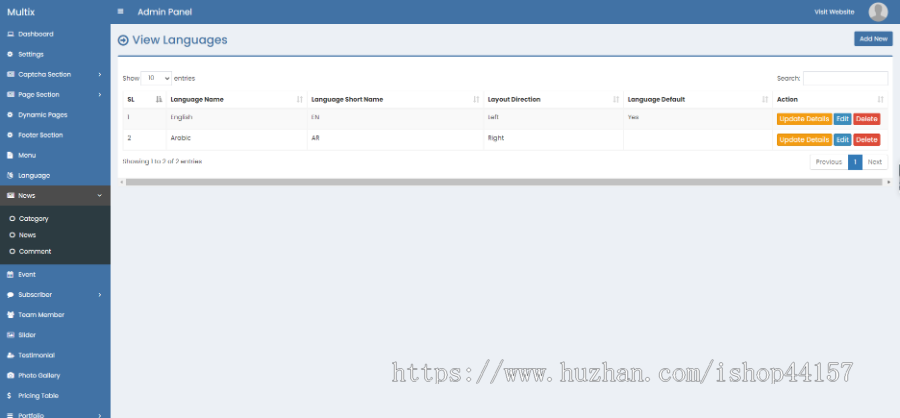Focus the Search input field

click(845, 78)
